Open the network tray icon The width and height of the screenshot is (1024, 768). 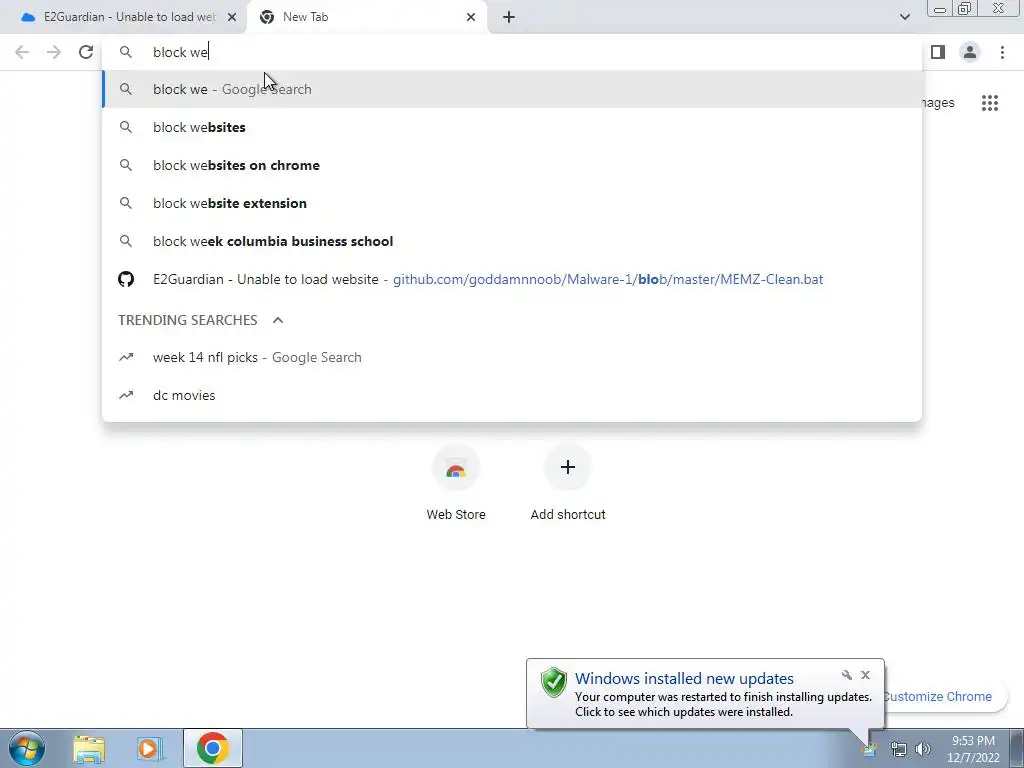coord(899,750)
